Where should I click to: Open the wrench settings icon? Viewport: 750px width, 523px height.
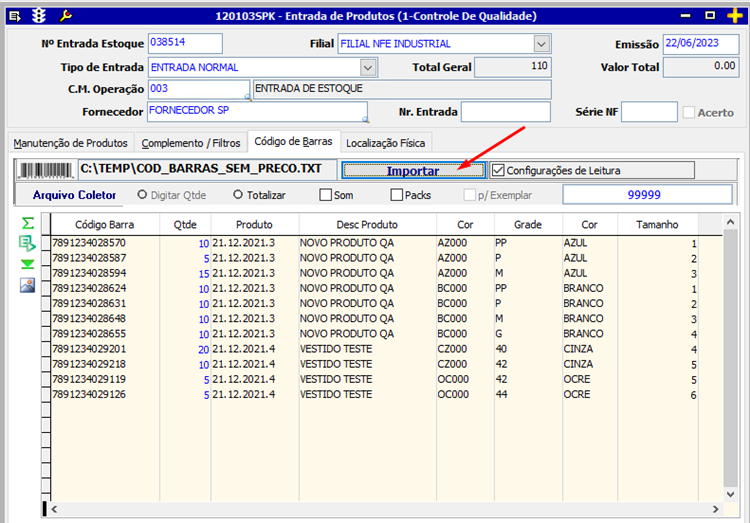[66, 16]
